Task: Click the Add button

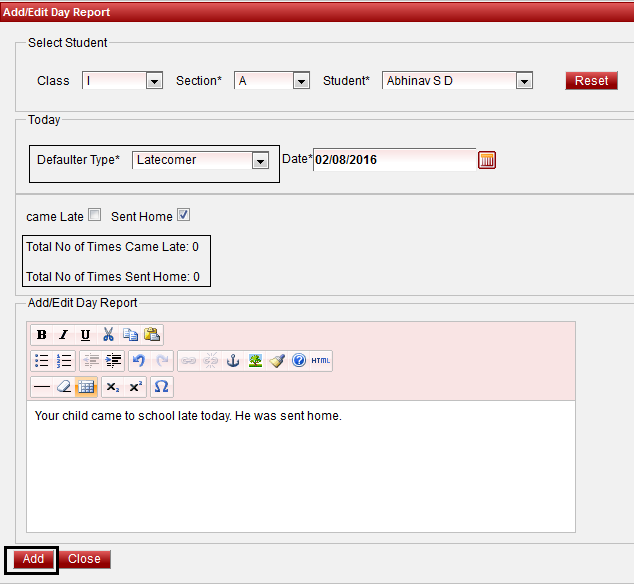Action: (x=33, y=559)
